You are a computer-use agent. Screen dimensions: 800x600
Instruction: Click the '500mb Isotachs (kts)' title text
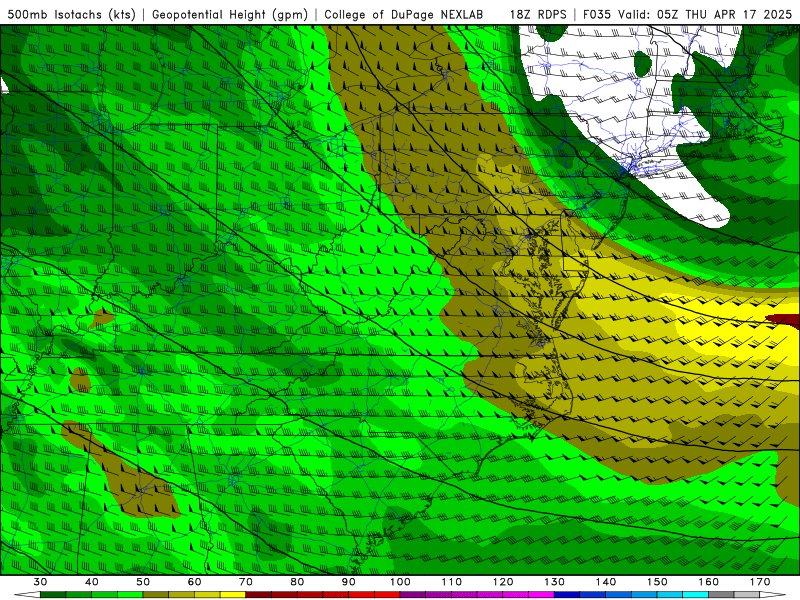(x=71, y=14)
